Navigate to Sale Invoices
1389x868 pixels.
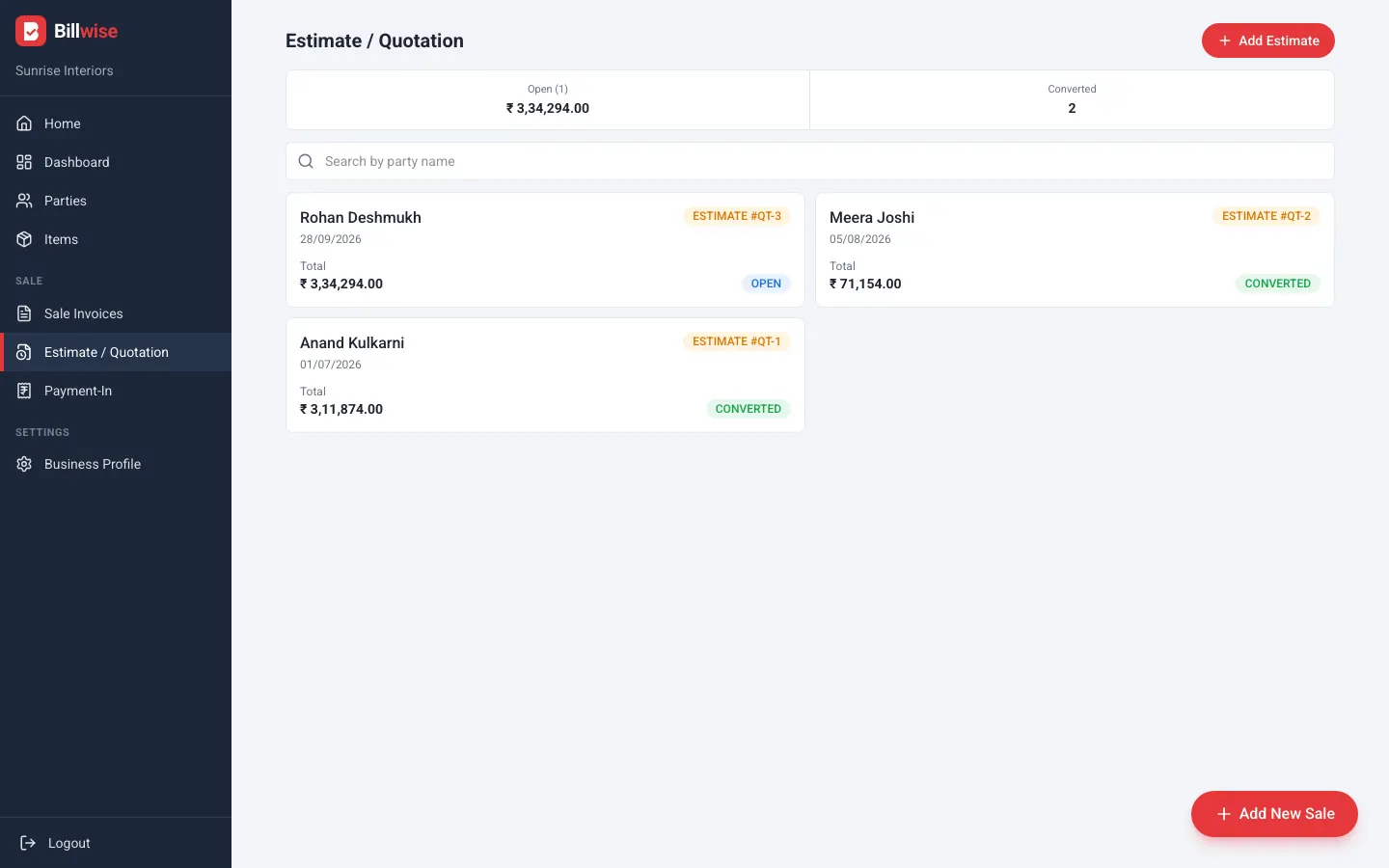(116, 313)
